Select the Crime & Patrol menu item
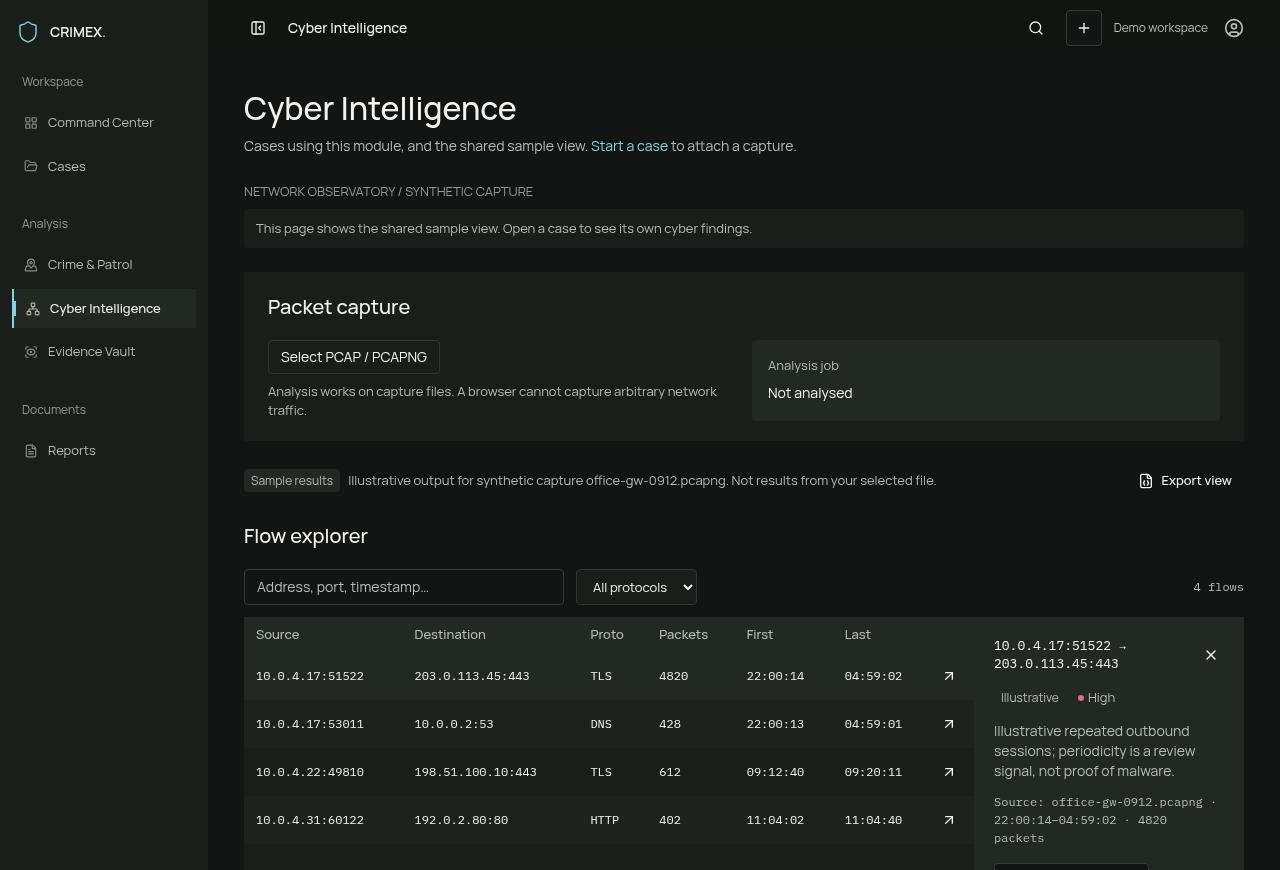Viewport: 1280px width, 870px height. coord(104,265)
